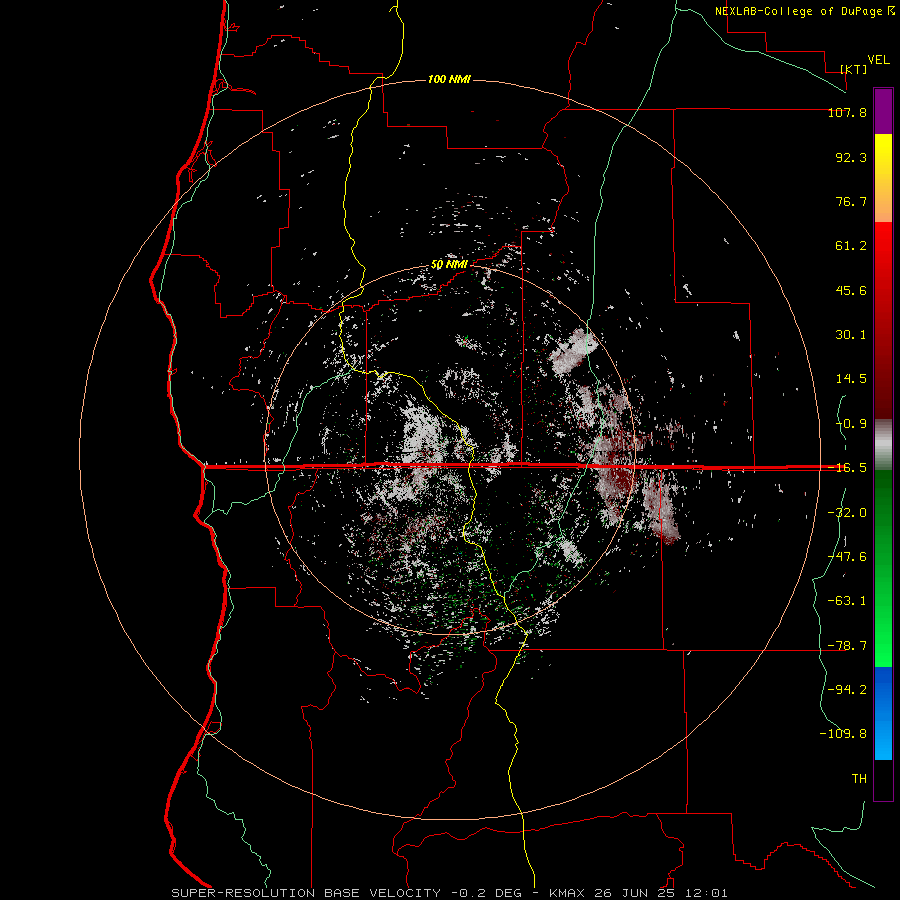
Task: Click the -0.9 velocity scale value
Action: pos(851,424)
